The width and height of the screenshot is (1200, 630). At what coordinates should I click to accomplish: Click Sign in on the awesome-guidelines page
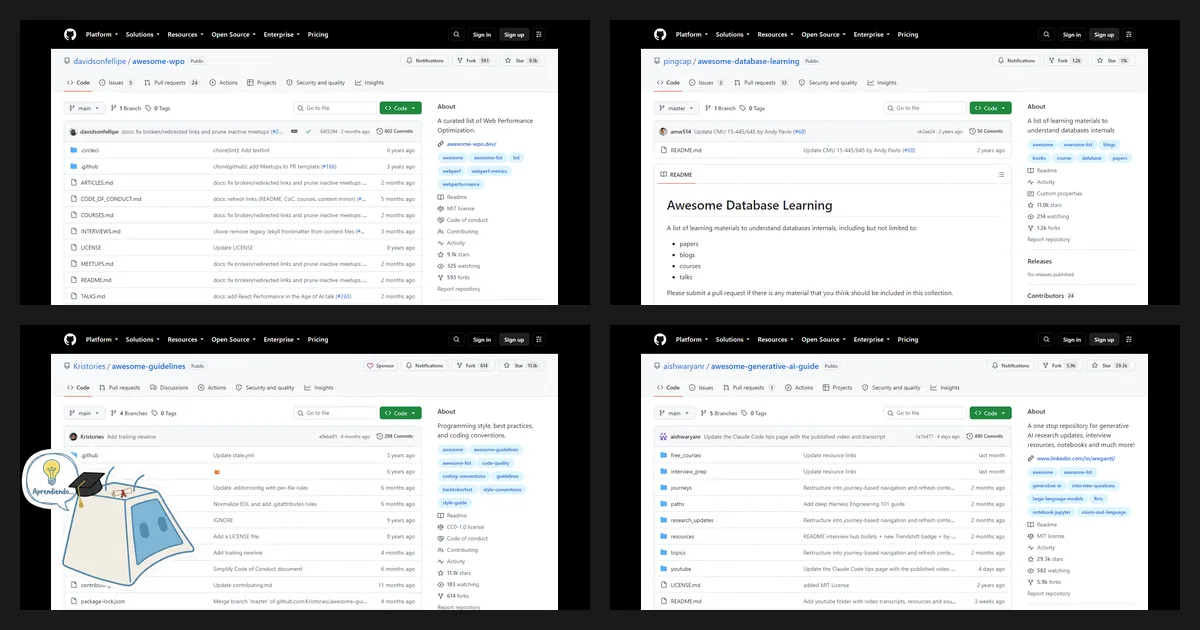(482, 339)
